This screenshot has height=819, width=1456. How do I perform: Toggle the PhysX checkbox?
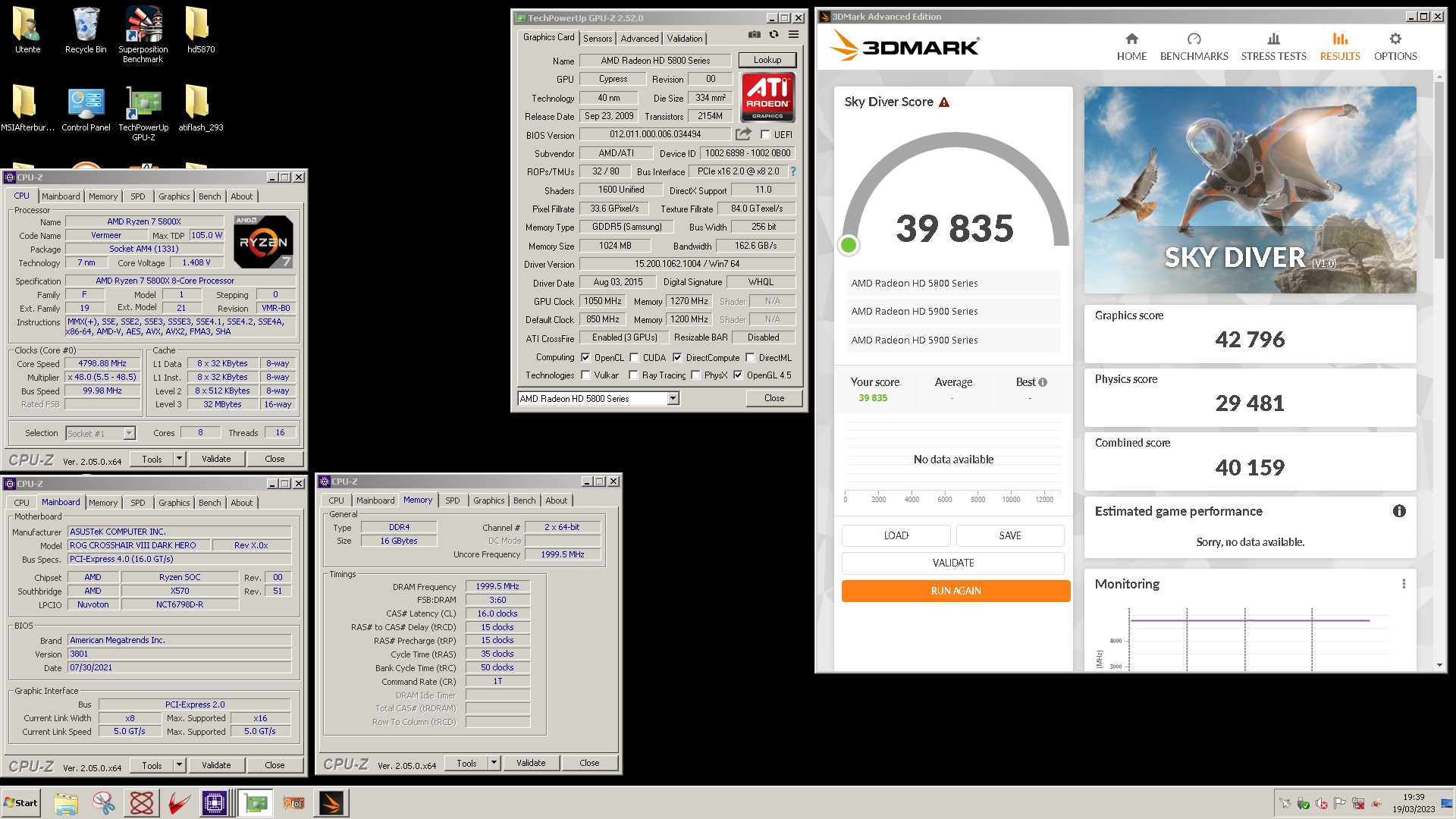[695, 375]
